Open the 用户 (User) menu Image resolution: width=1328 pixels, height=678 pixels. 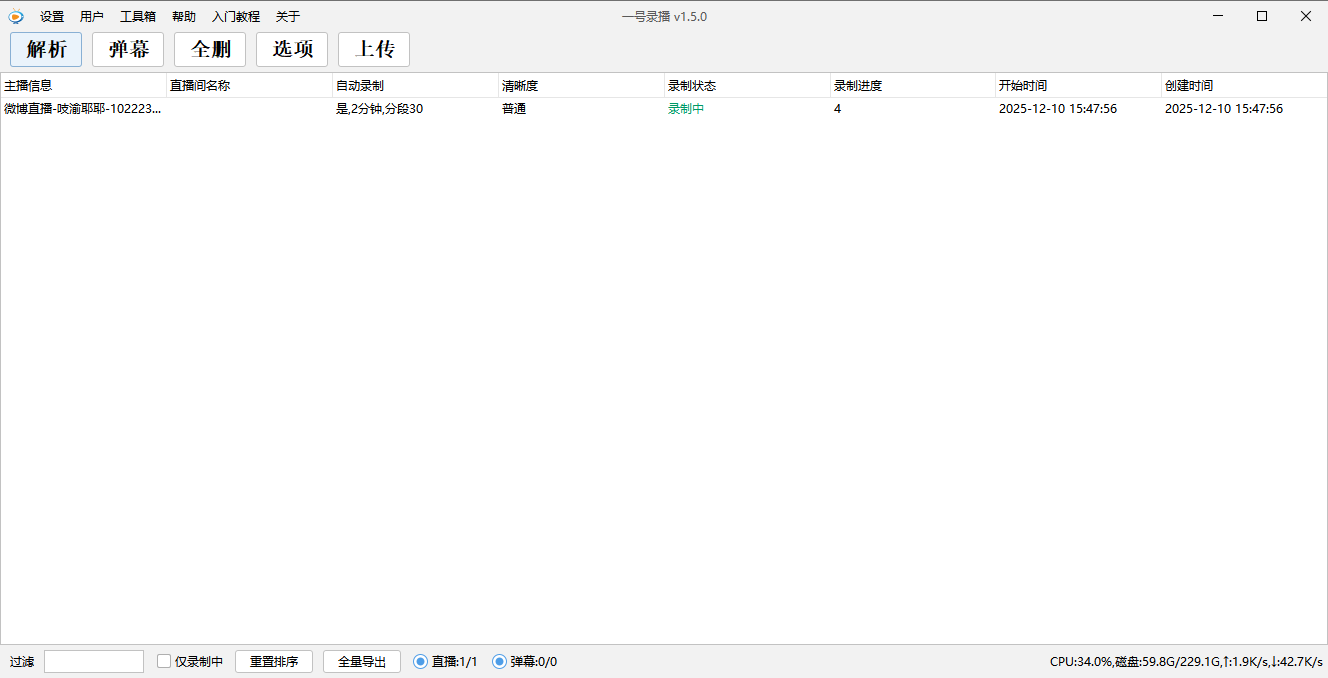[92, 16]
